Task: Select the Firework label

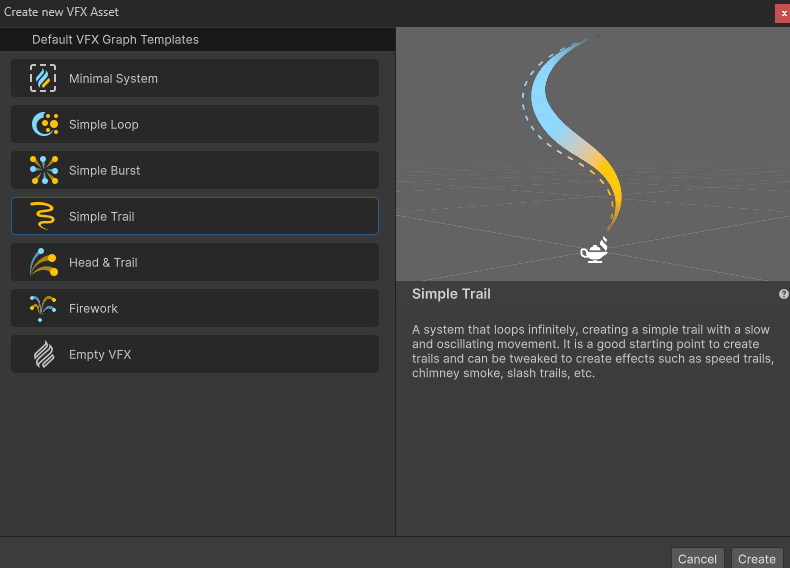Action: (93, 308)
